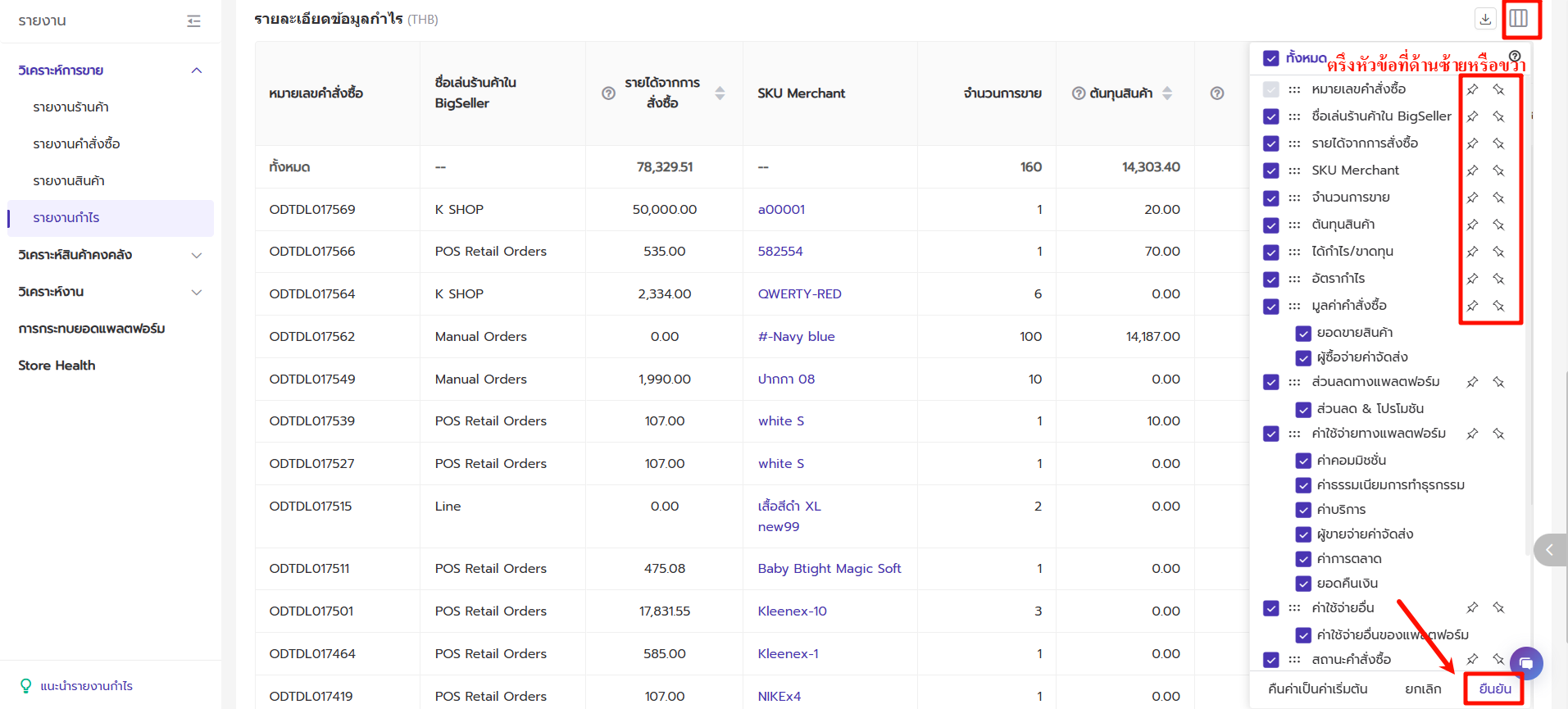Uncheck the ยอดขายสินค้า checkbox
Viewport: 1568px width, 709px height.
coord(1303,333)
